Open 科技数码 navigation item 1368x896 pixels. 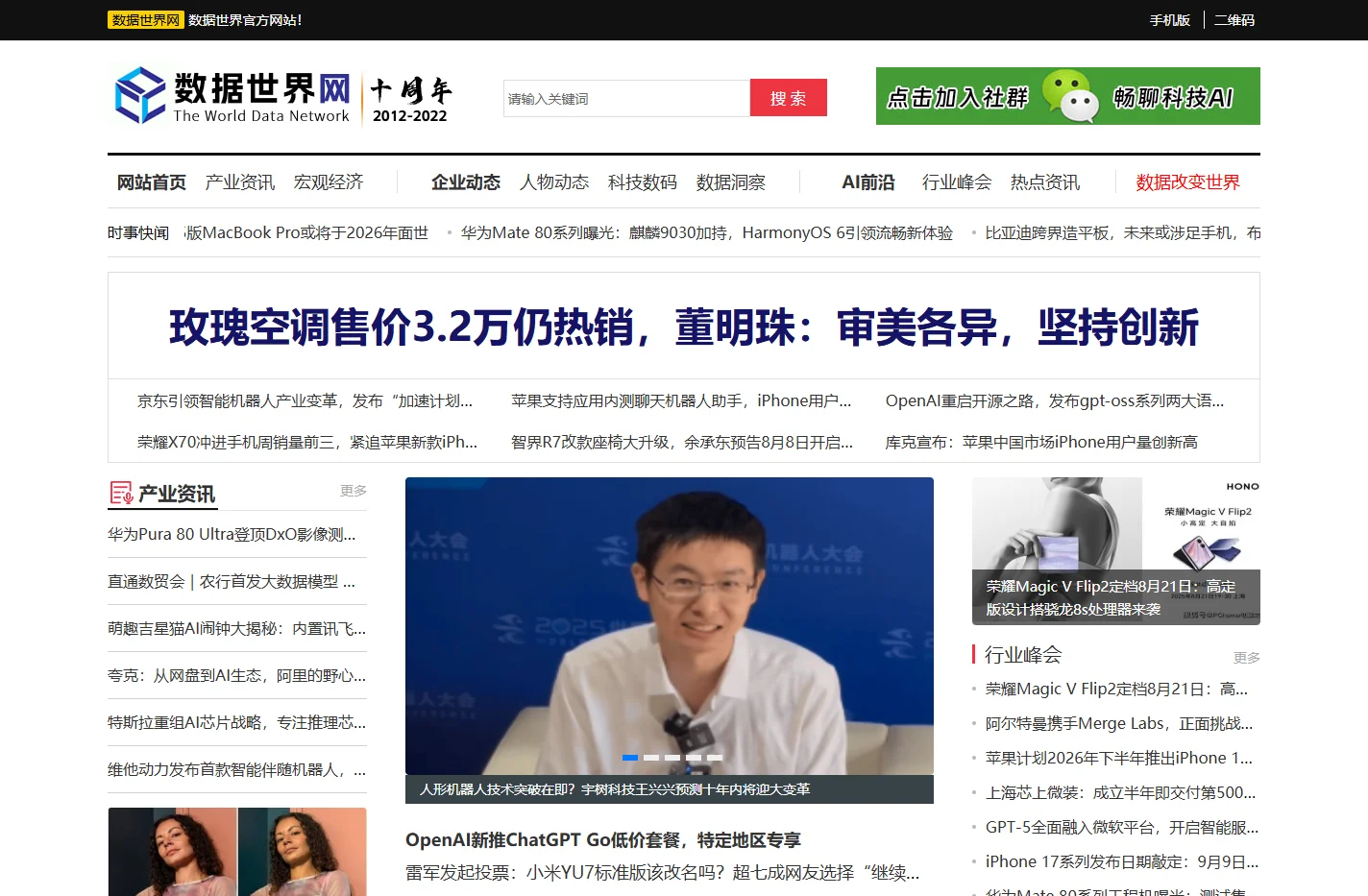pos(643,182)
